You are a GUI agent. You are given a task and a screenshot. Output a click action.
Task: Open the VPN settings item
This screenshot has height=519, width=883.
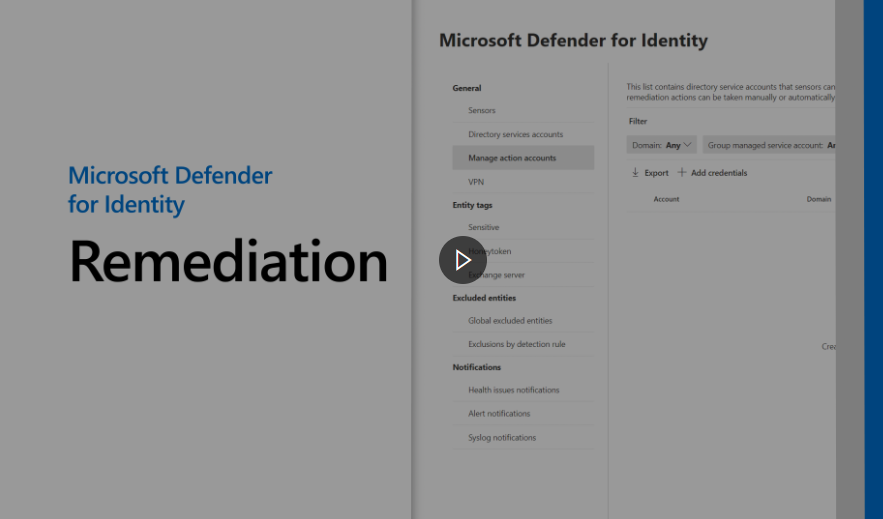476,181
